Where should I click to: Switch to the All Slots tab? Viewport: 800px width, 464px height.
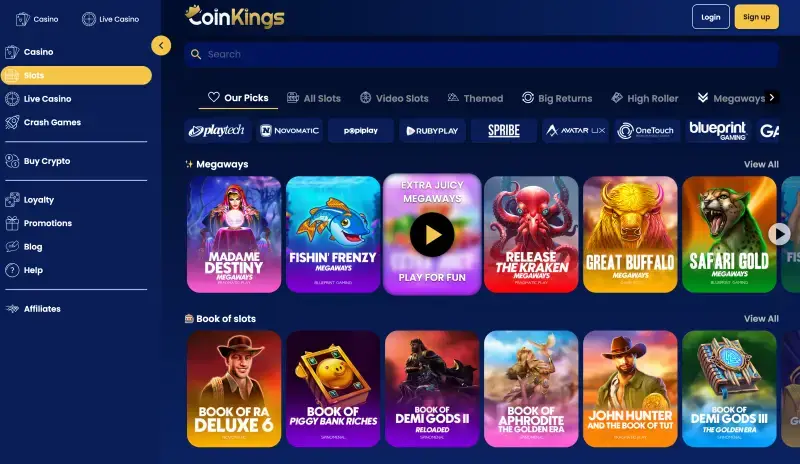tap(314, 98)
